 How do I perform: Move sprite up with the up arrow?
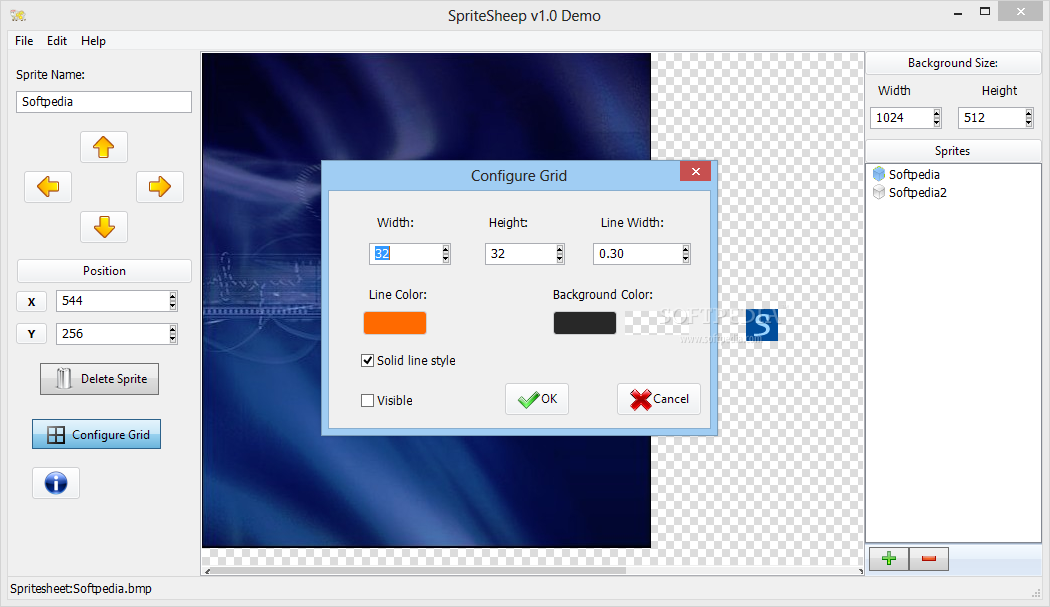pos(104,147)
